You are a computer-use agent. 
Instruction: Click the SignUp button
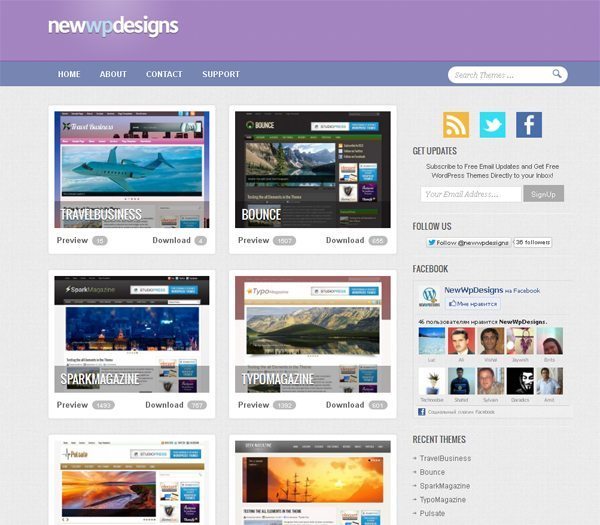[543, 194]
